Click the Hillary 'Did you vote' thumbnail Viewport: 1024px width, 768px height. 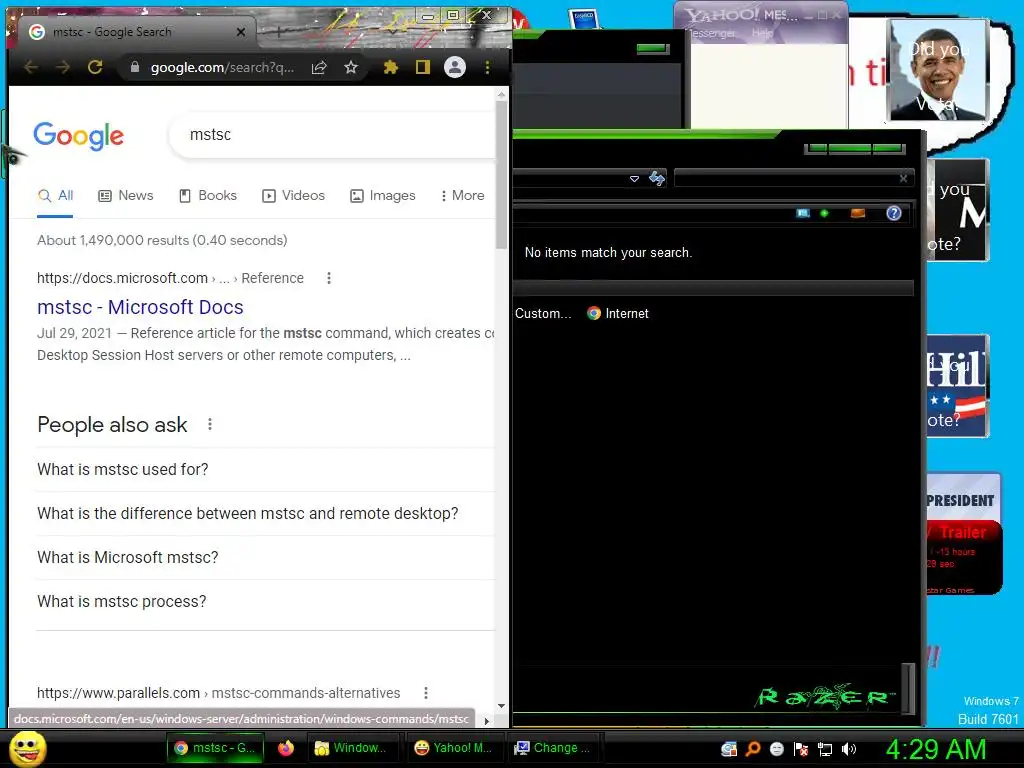(957, 385)
